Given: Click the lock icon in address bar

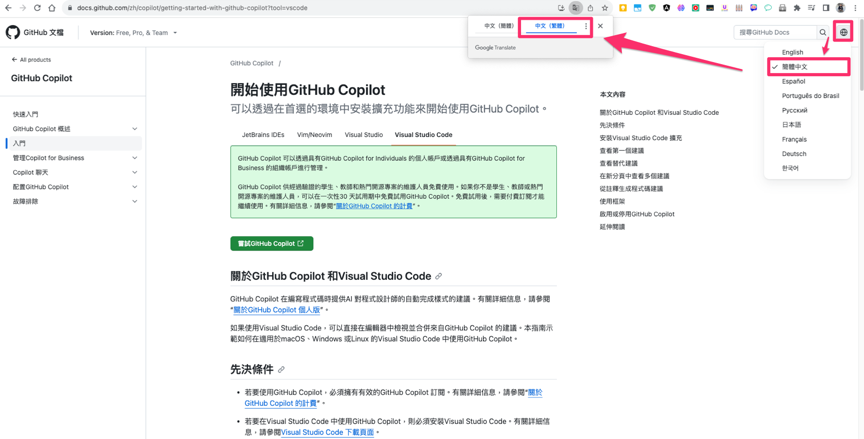Looking at the screenshot, I should coord(71,8).
